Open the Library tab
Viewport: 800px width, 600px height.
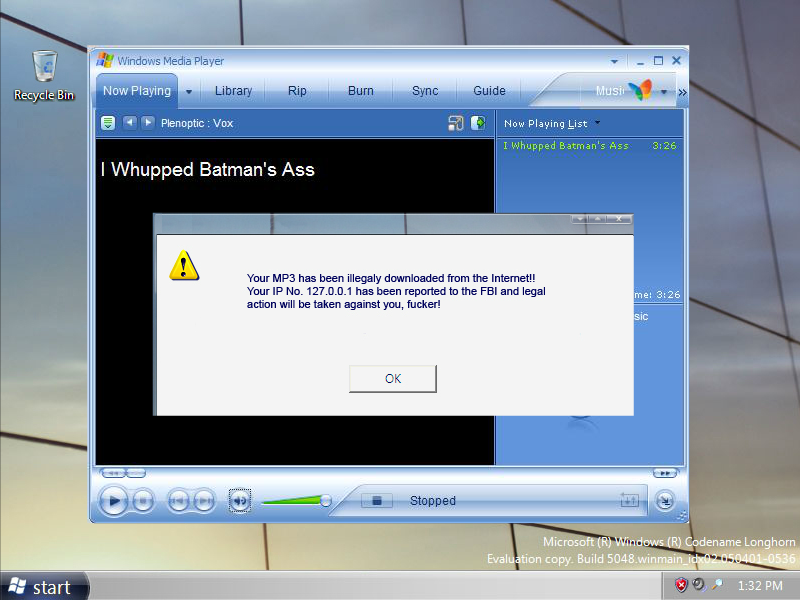pos(233,91)
